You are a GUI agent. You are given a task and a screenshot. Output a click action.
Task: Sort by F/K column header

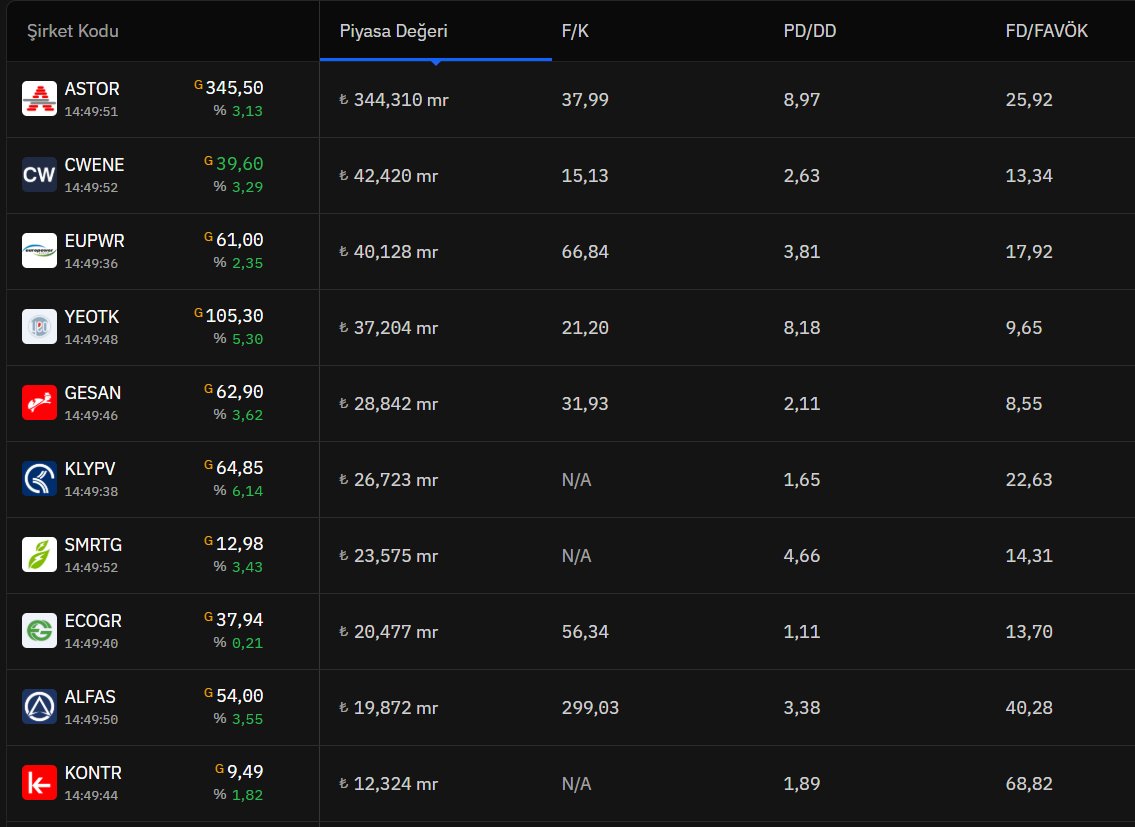pyautogui.click(x=575, y=31)
